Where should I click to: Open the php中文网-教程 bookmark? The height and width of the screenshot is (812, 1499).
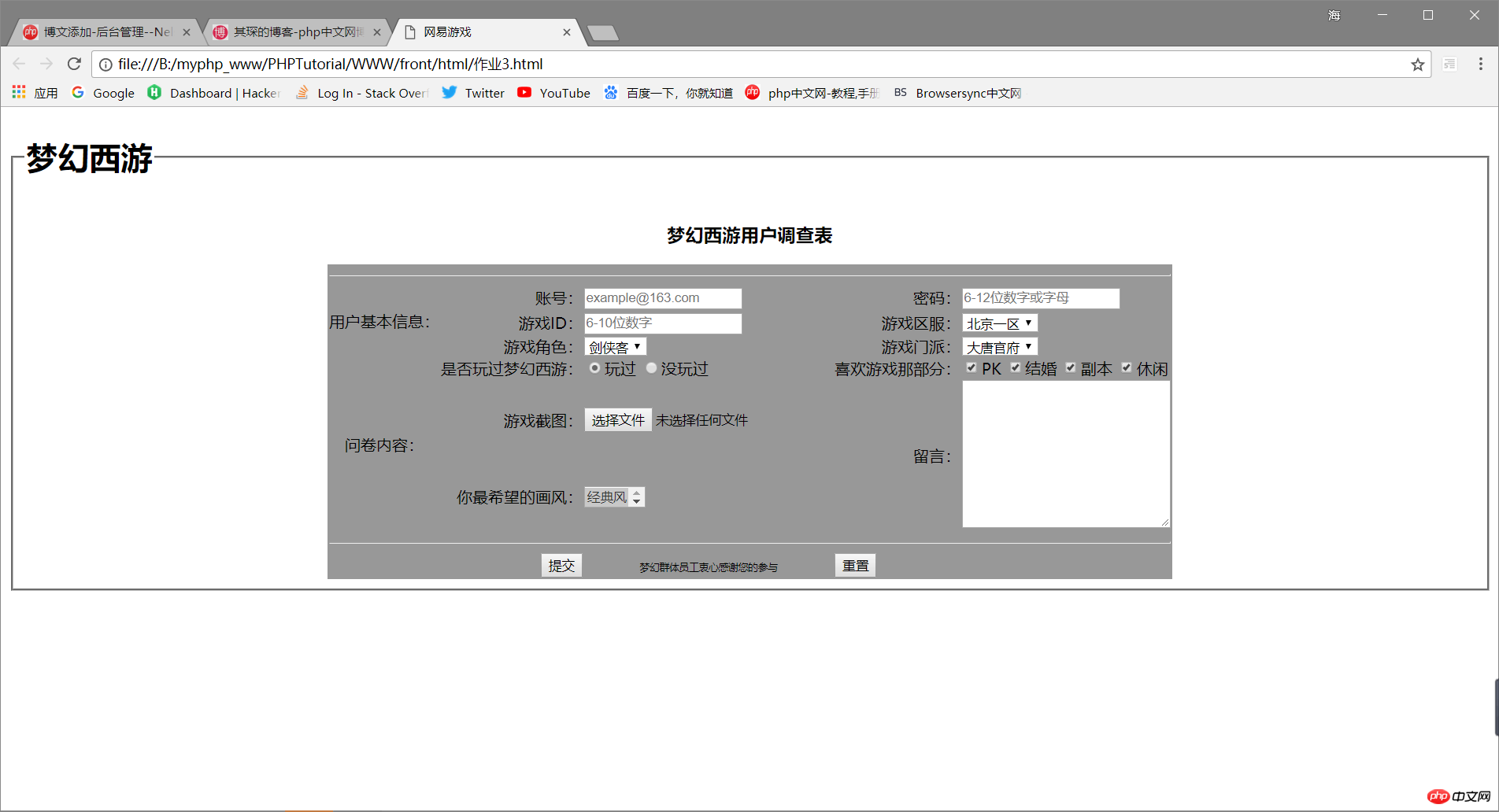(812, 93)
